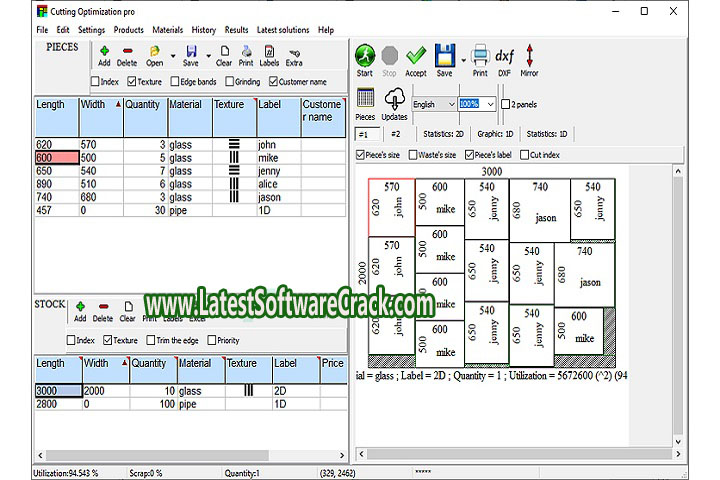Open the Labels tool for pieces
The width and height of the screenshot is (720, 480).
coord(269,56)
